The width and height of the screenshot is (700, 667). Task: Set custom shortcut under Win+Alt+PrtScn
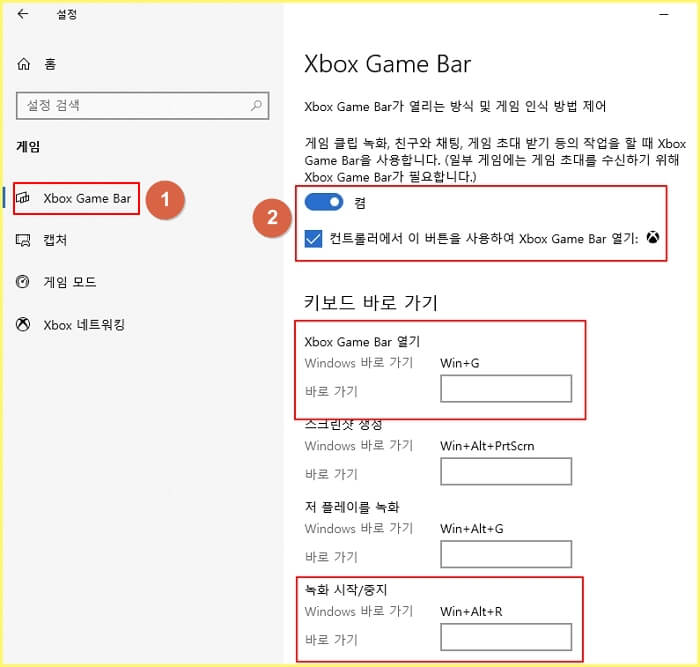click(x=506, y=471)
